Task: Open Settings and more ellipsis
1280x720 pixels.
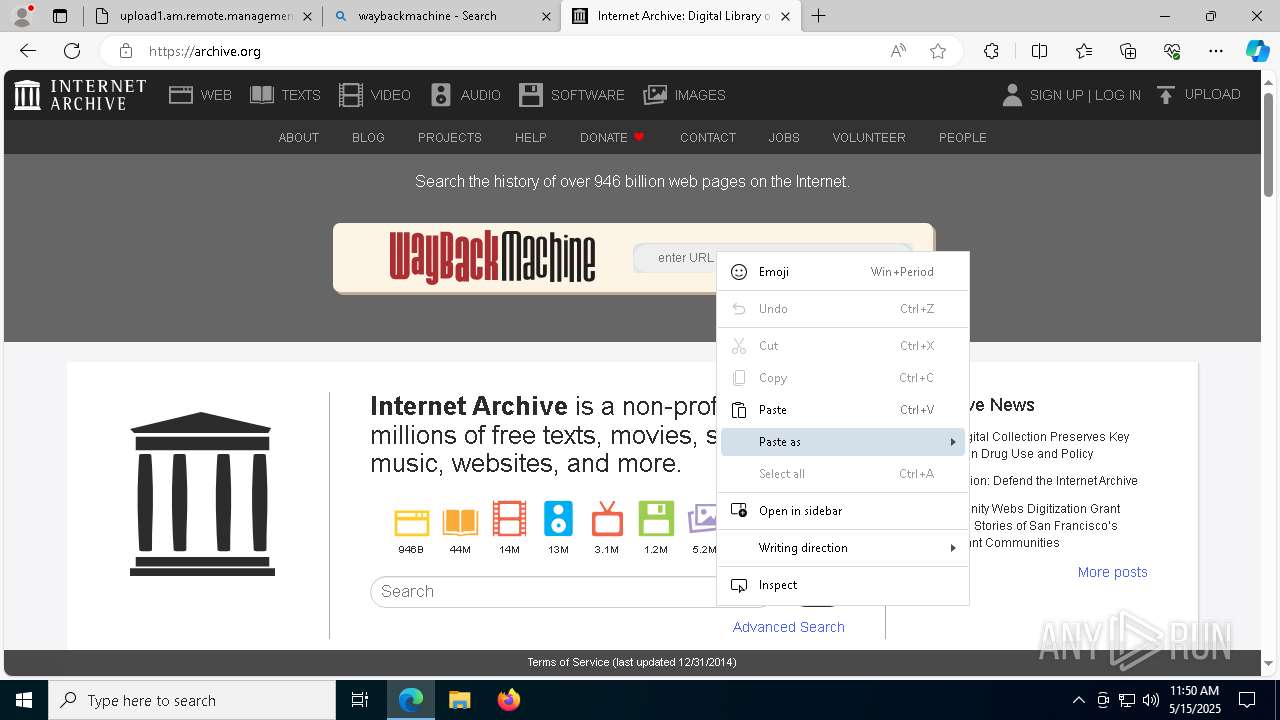Action: [x=1216, y=51]
